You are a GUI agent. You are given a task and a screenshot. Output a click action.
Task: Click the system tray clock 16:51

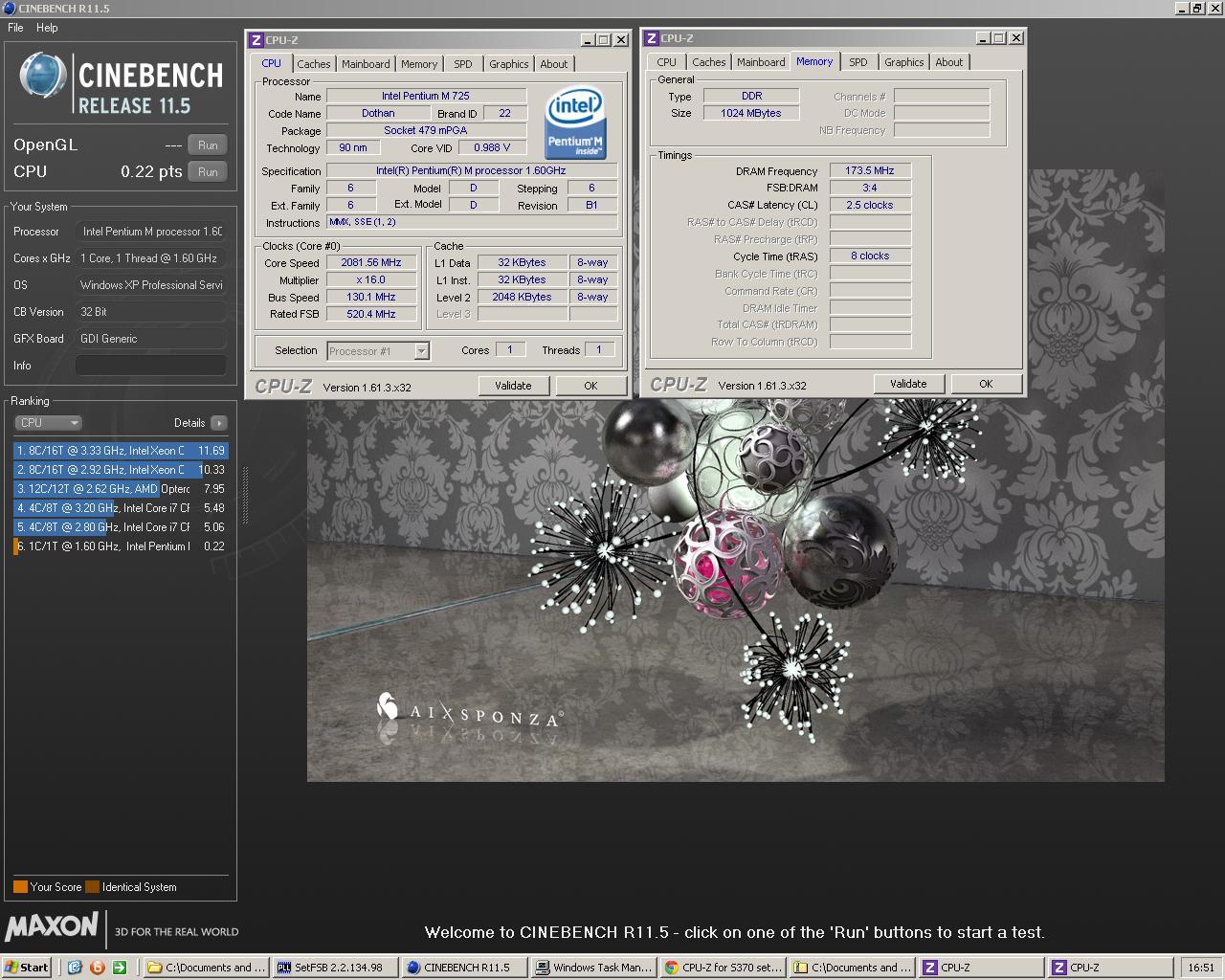[1201, 968]
